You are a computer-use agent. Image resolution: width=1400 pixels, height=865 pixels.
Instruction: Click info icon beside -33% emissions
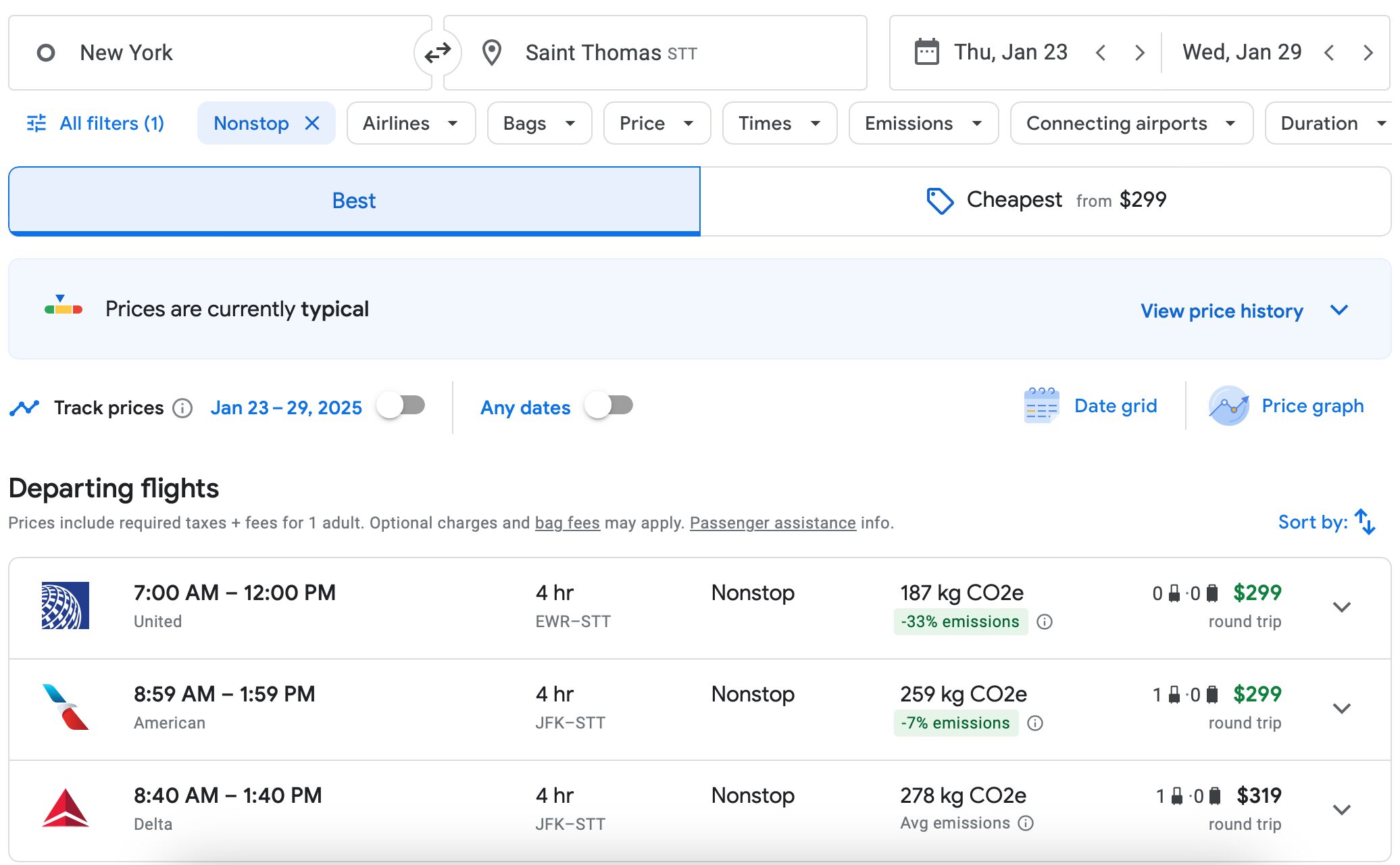pyautogui.click(x=1045, y=622)
